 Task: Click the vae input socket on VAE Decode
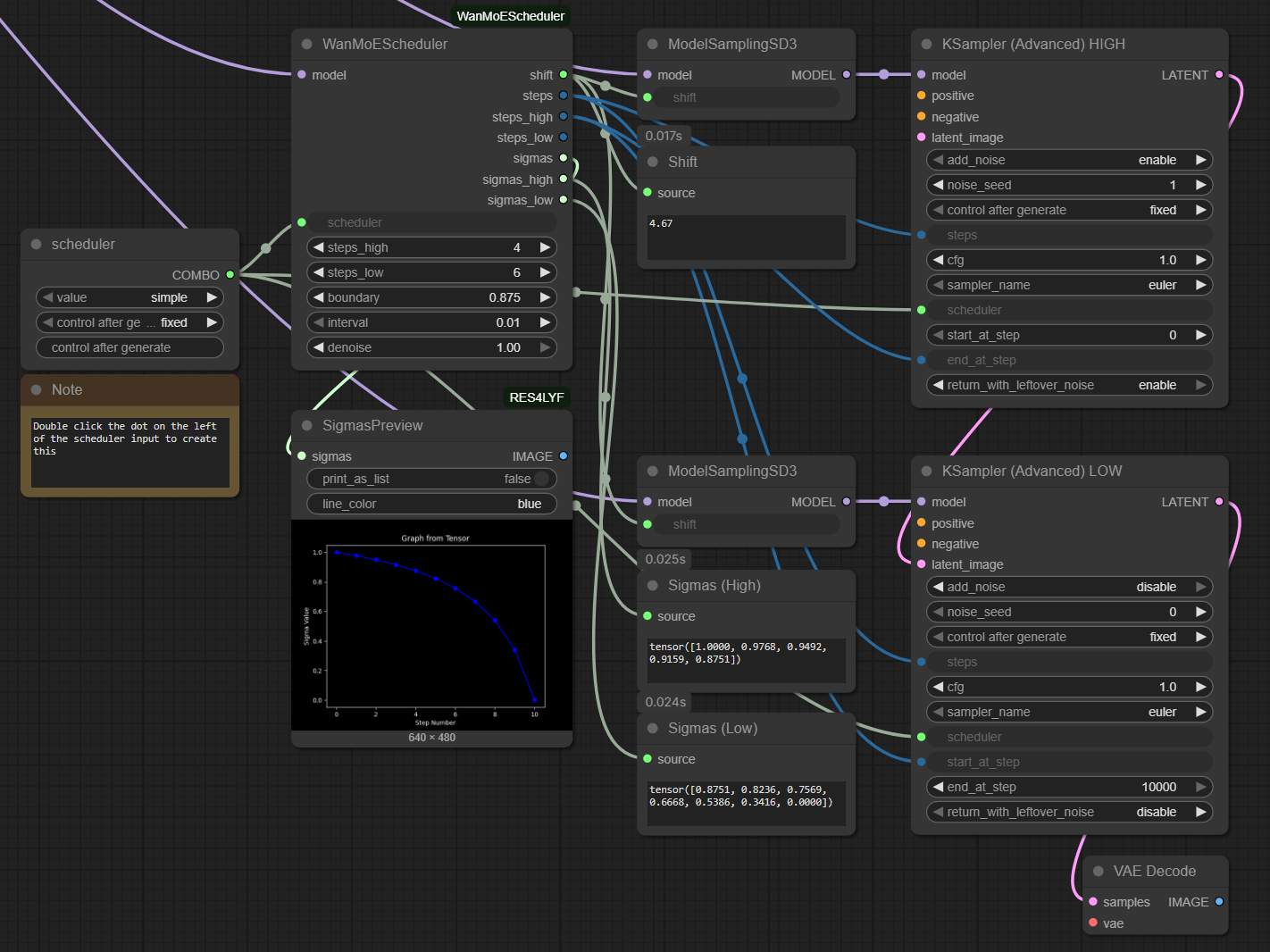[x=1093, y=923]
